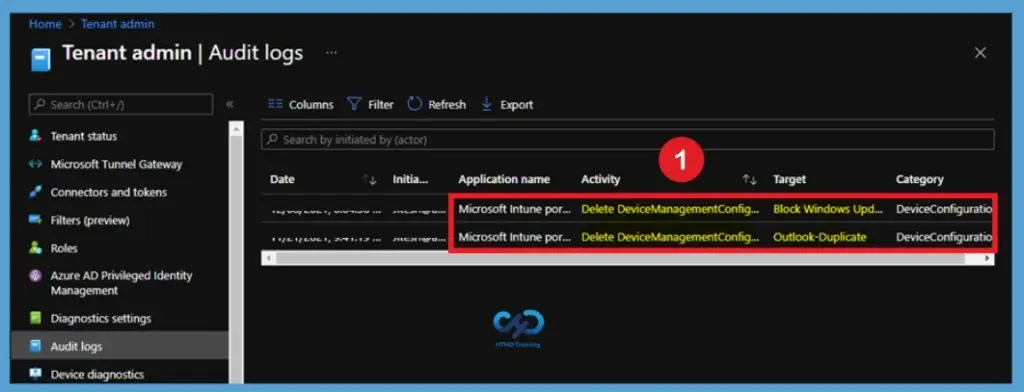Click the Category column header
The height and width of the screenshot is (392, 1024).
(920, 179)
